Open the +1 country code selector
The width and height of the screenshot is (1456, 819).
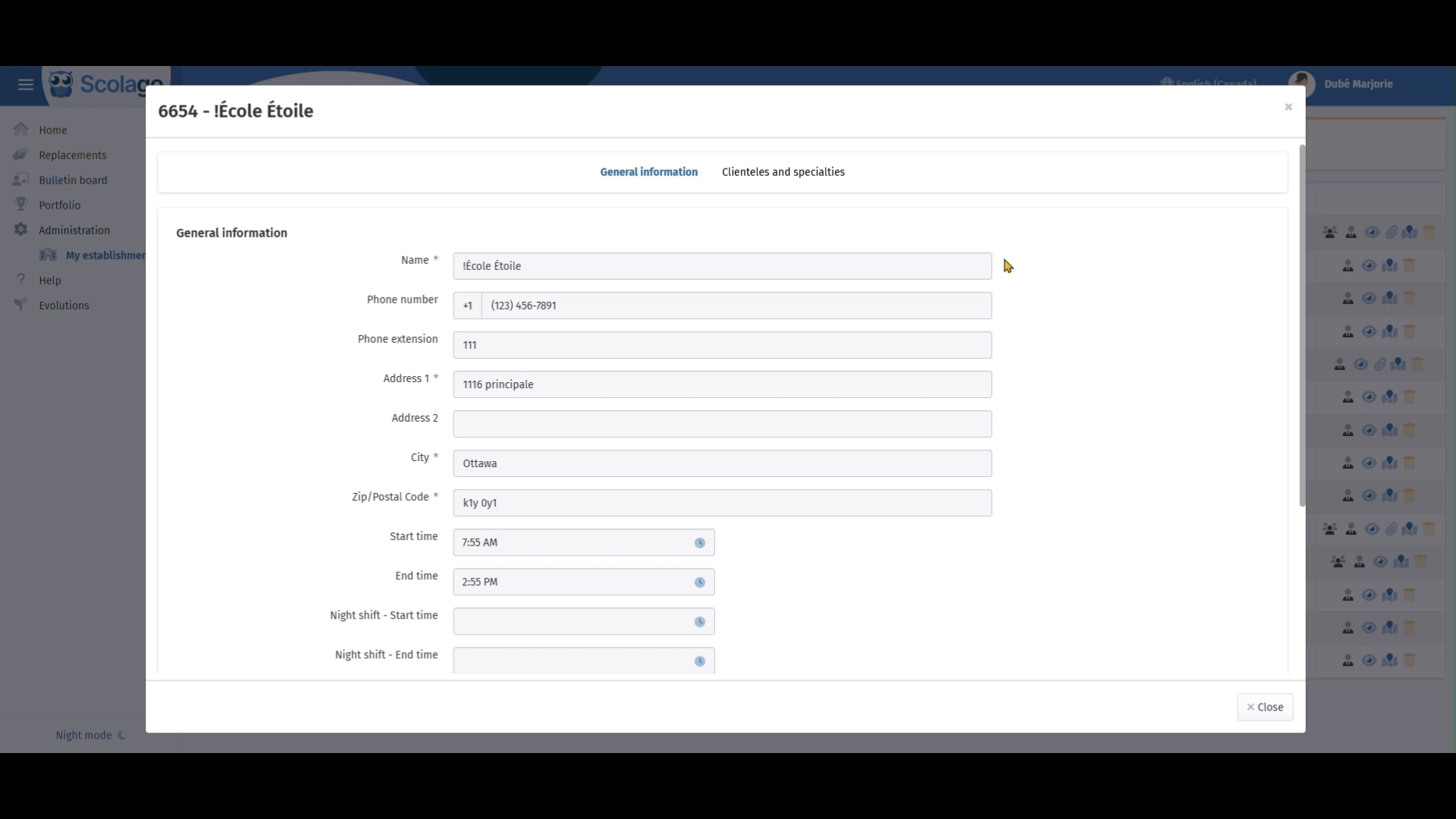click(x=468, y=306)
